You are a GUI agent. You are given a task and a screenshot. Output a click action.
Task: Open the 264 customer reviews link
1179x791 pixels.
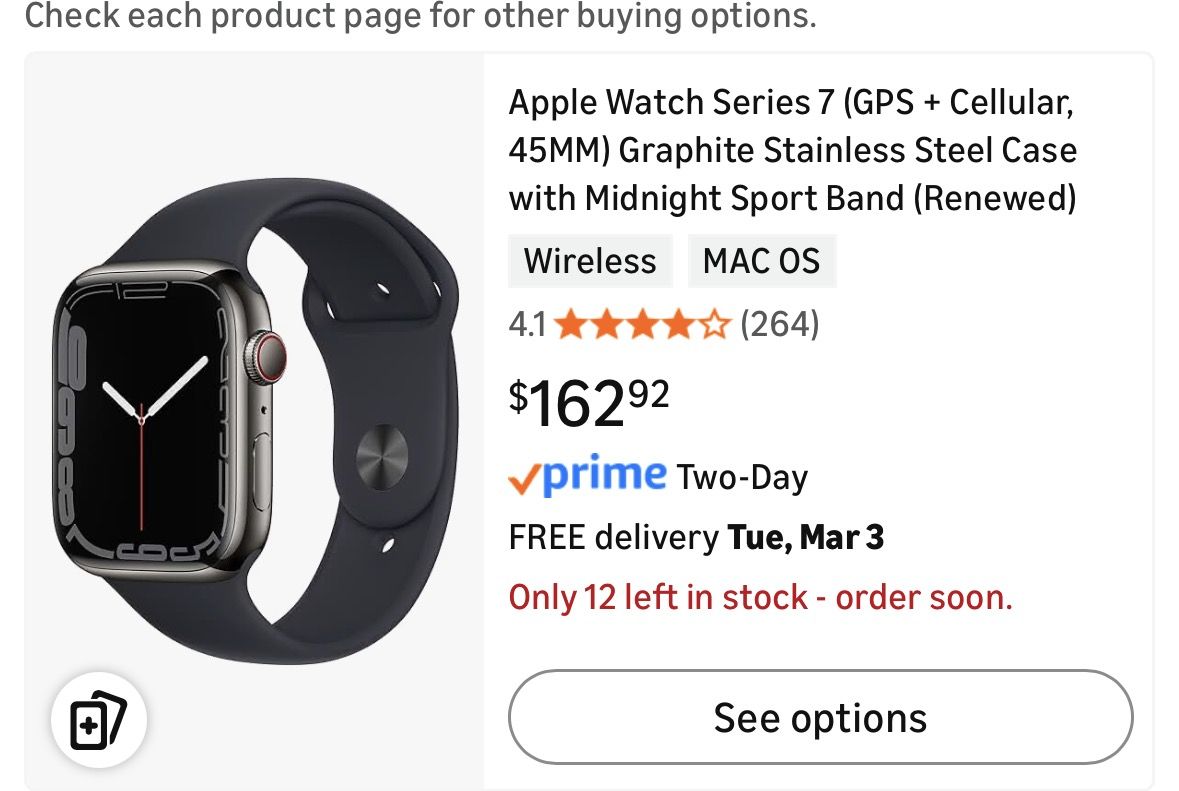(x=779, y=324)
